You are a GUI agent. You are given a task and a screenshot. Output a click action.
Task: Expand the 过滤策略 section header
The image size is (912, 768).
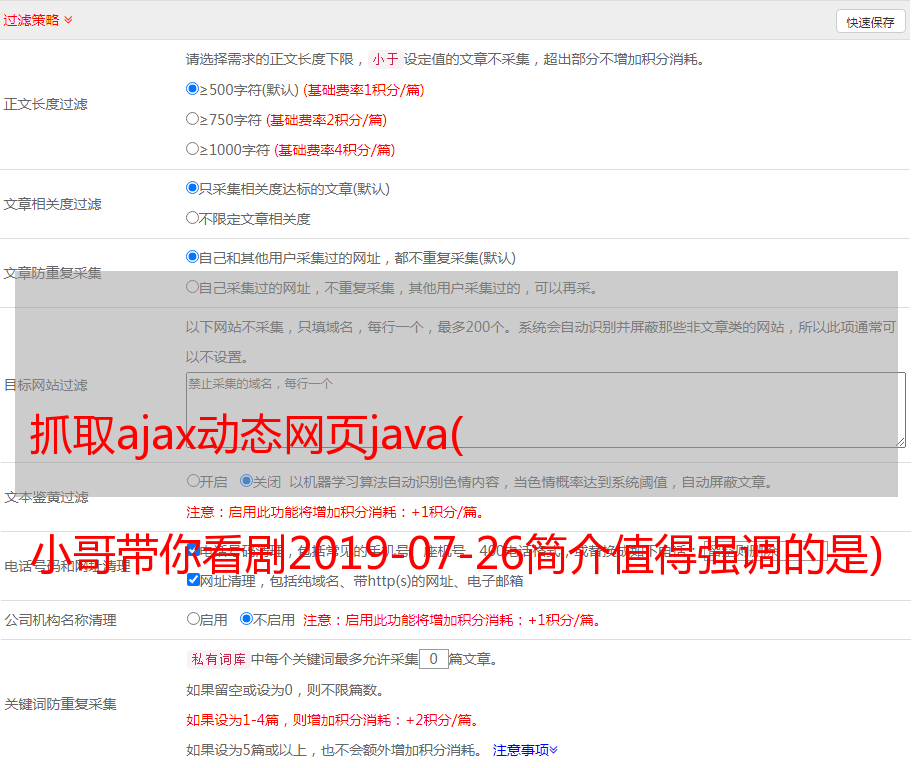tap(38, 20)
